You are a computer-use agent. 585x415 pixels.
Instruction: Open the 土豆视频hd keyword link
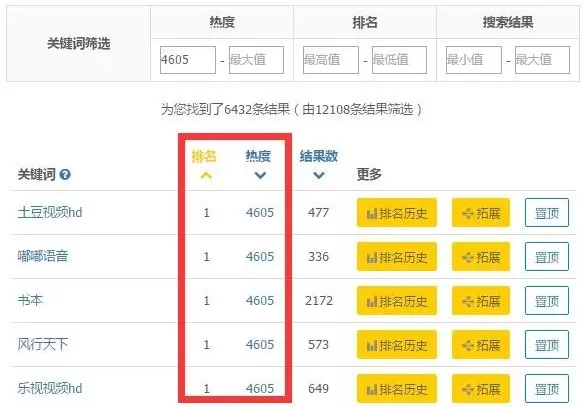50,212
